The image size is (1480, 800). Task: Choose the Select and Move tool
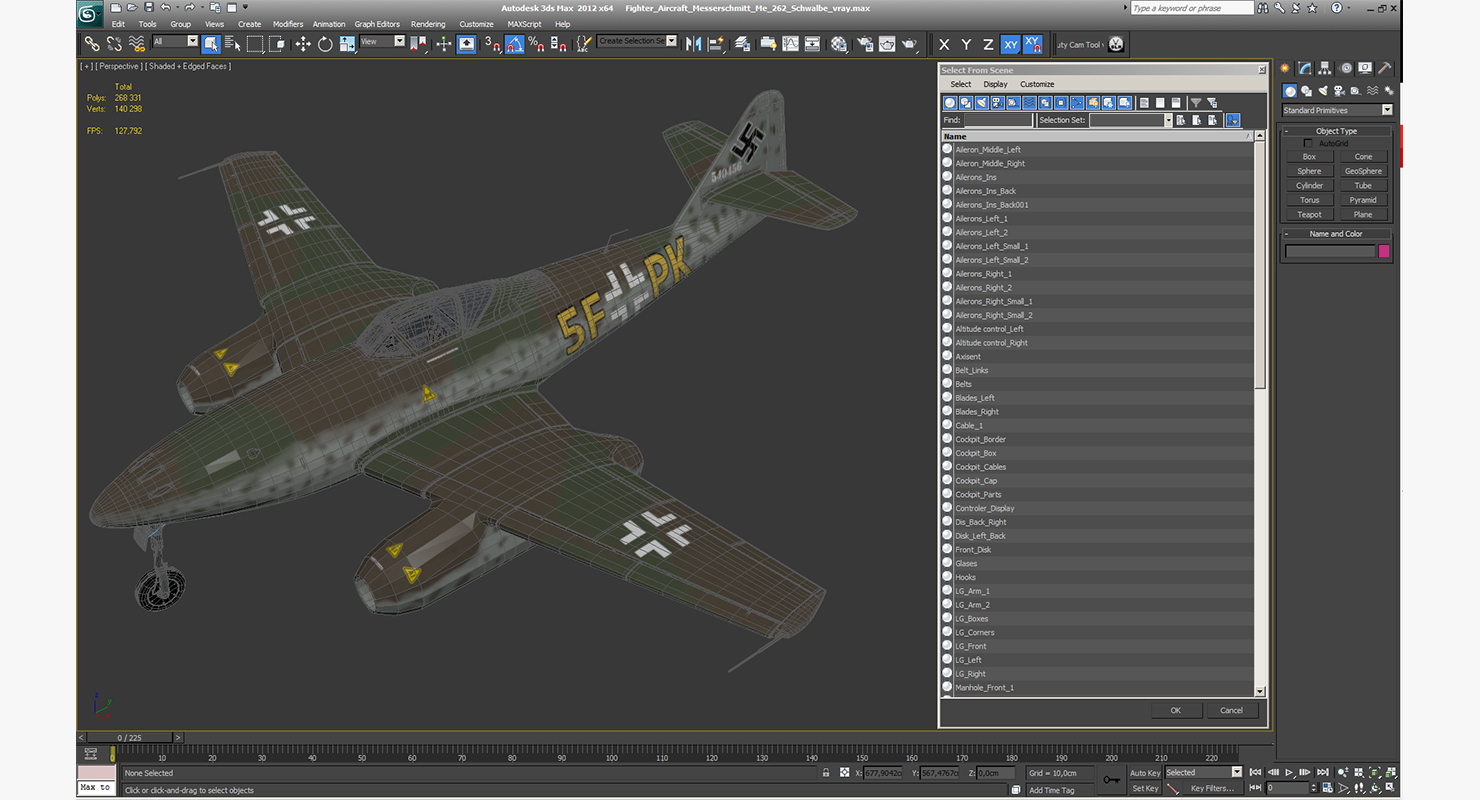[x=303, y=44]
